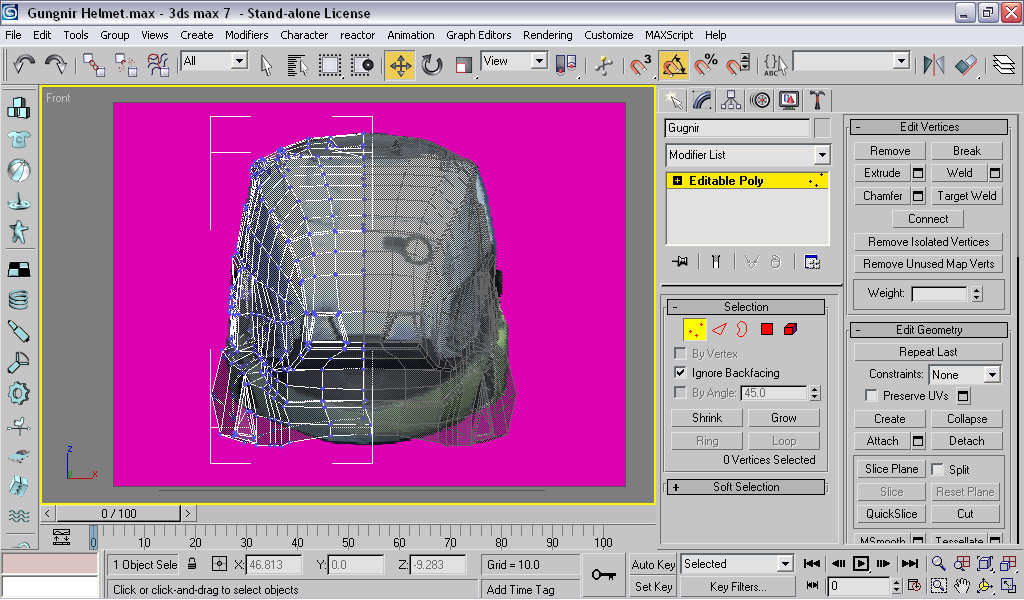Enable the By Vertex checkbox
The image size is (1024, 600).
tap(681, 354)
